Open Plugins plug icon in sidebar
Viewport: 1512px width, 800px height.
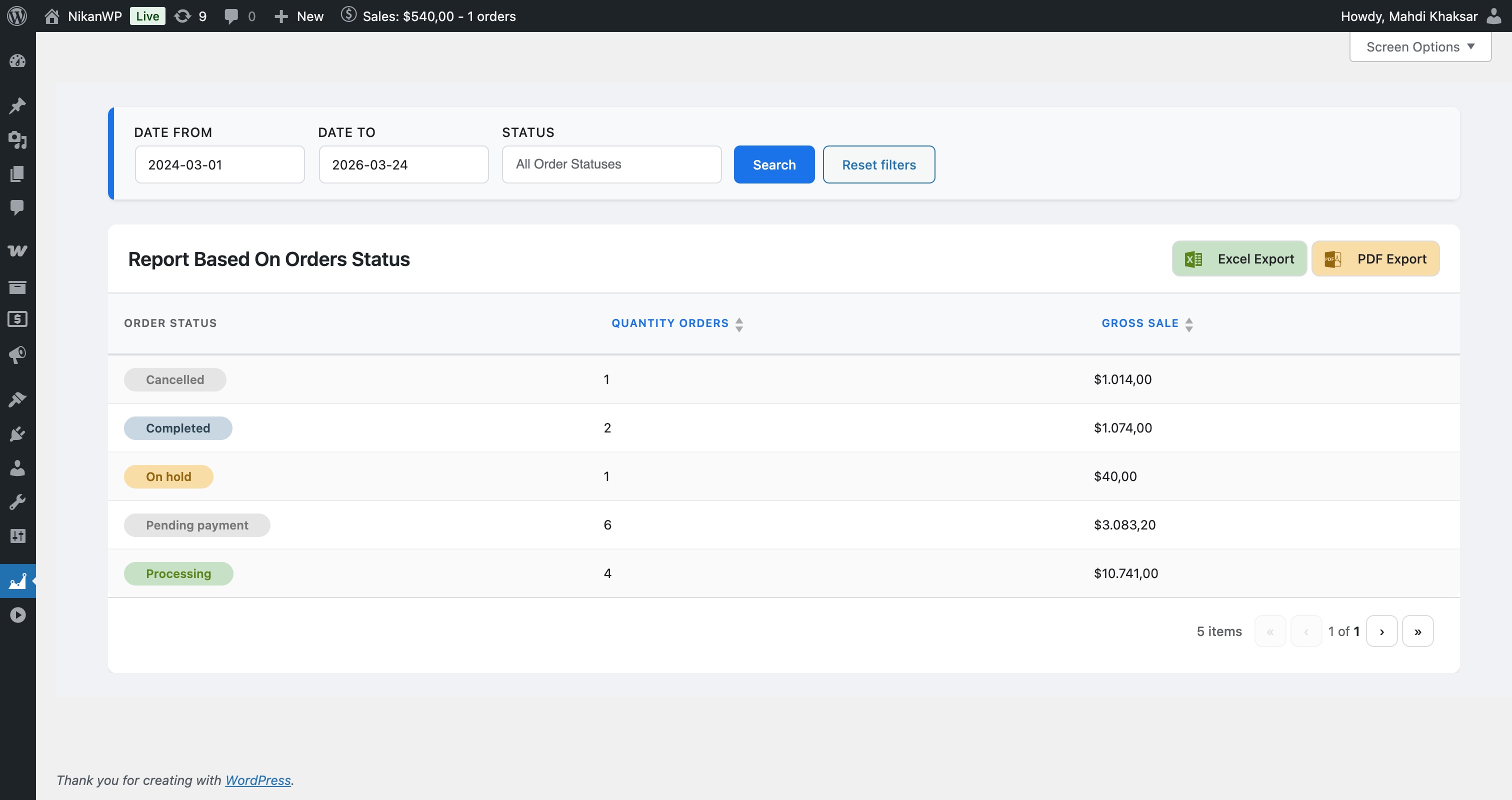pyautogui.click(x=17, y=433)
